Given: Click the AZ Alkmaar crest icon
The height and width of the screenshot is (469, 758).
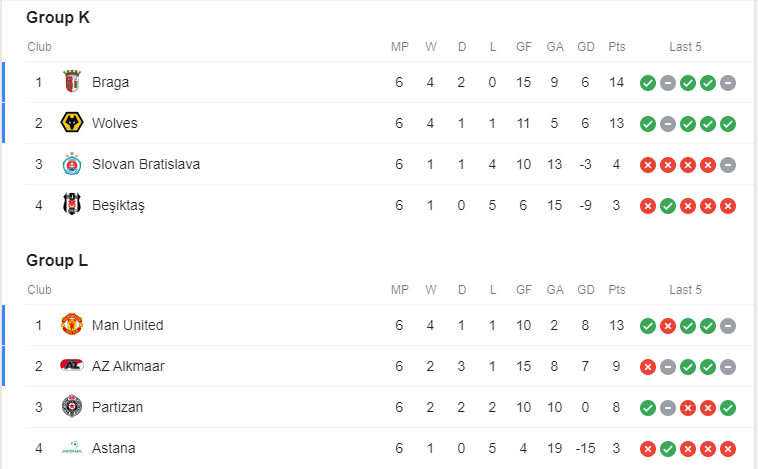Looking at the screenshot, I should pyautogui.click(x=71, y=366).
